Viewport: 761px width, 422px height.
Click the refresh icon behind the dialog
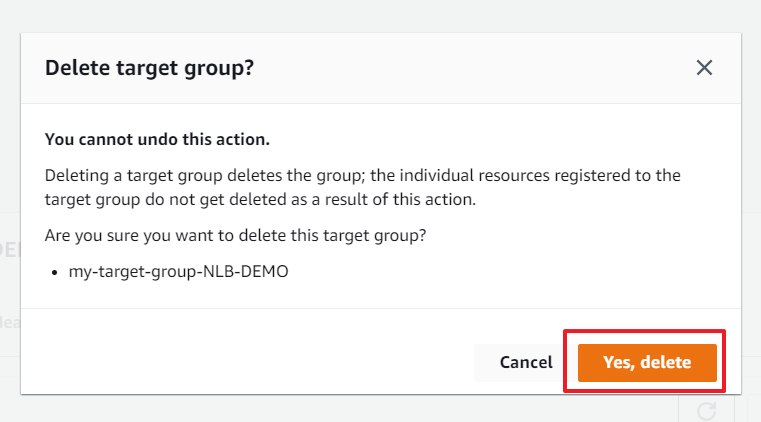point(706,411)
